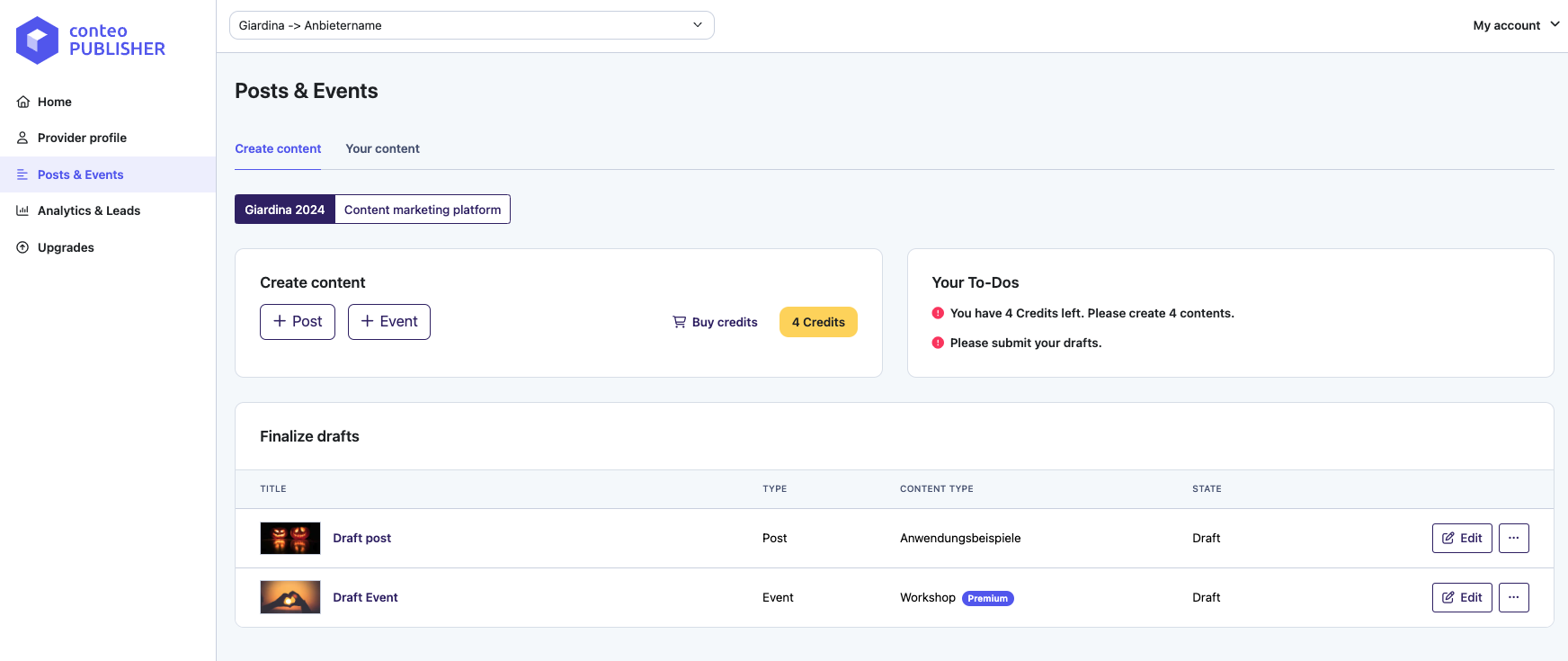The width and height of the screenshot is (1568, 661).
Task: Click the Premium badge next to Workshop
Action: pos(988,598)
